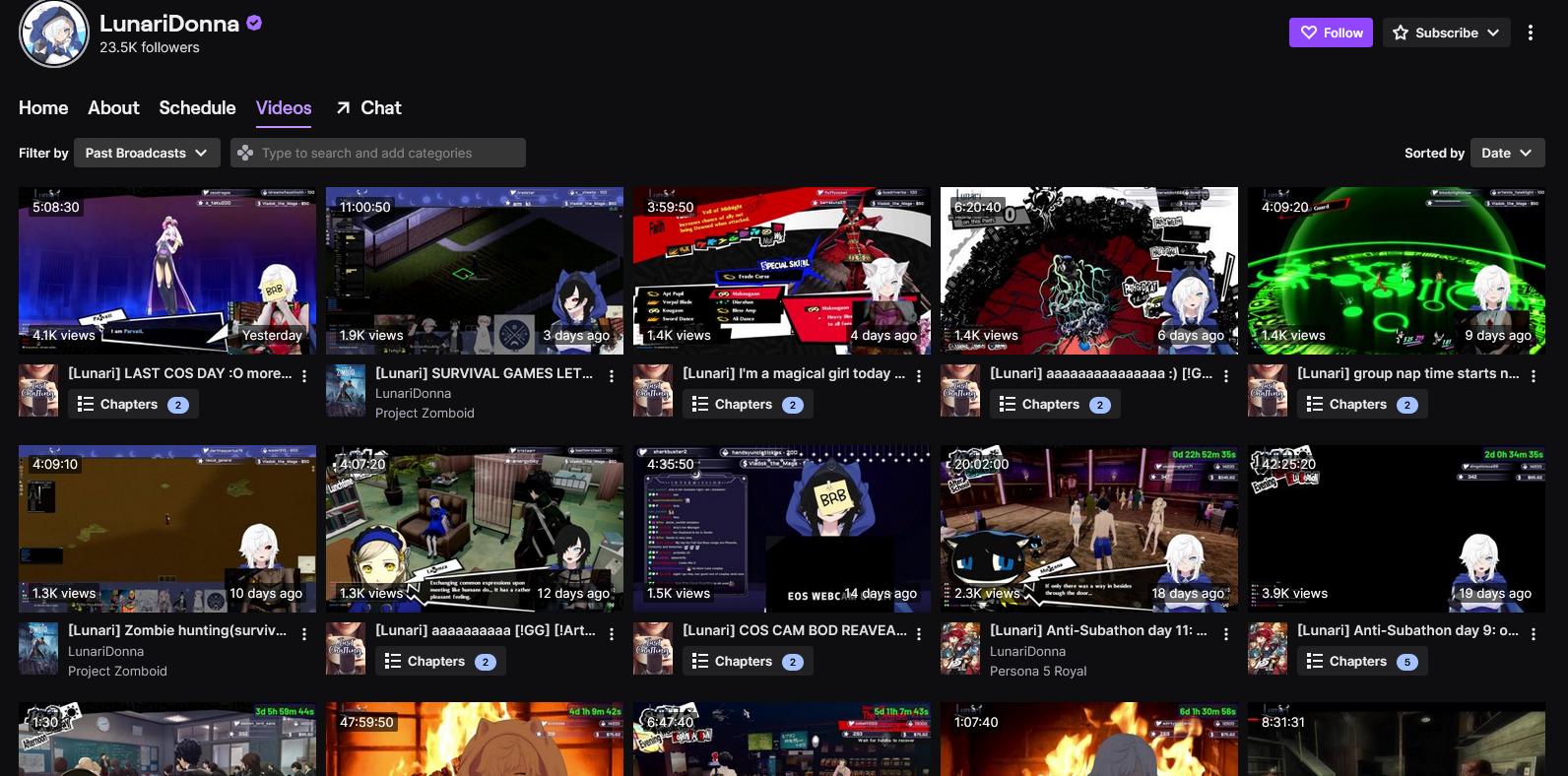Screen dimensions: 1568x776
Task: Open options for Anti-Subathon day 11 video
Action: click(1226, 634)
